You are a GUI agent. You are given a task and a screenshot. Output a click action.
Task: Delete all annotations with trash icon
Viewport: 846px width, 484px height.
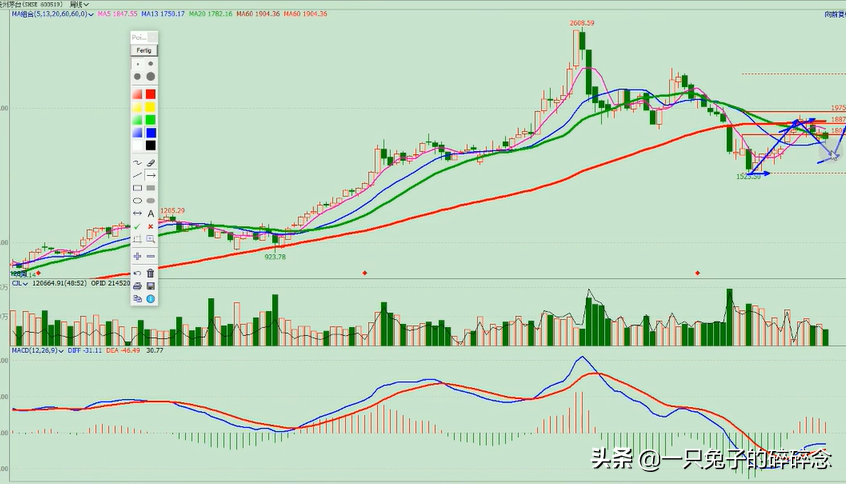151,273
